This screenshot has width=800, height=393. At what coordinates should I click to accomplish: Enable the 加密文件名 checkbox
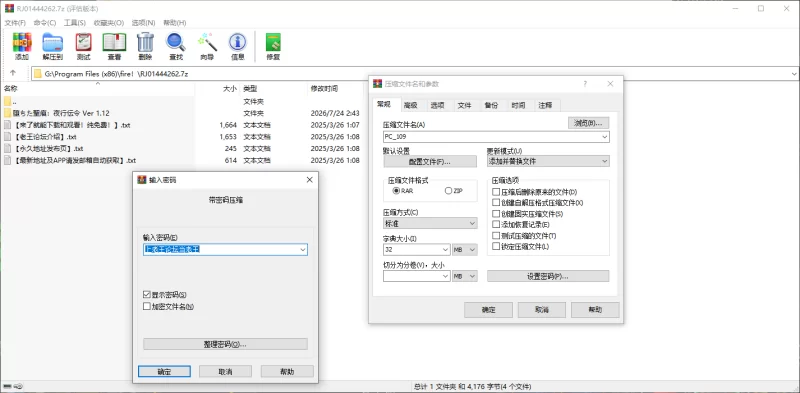147,307
